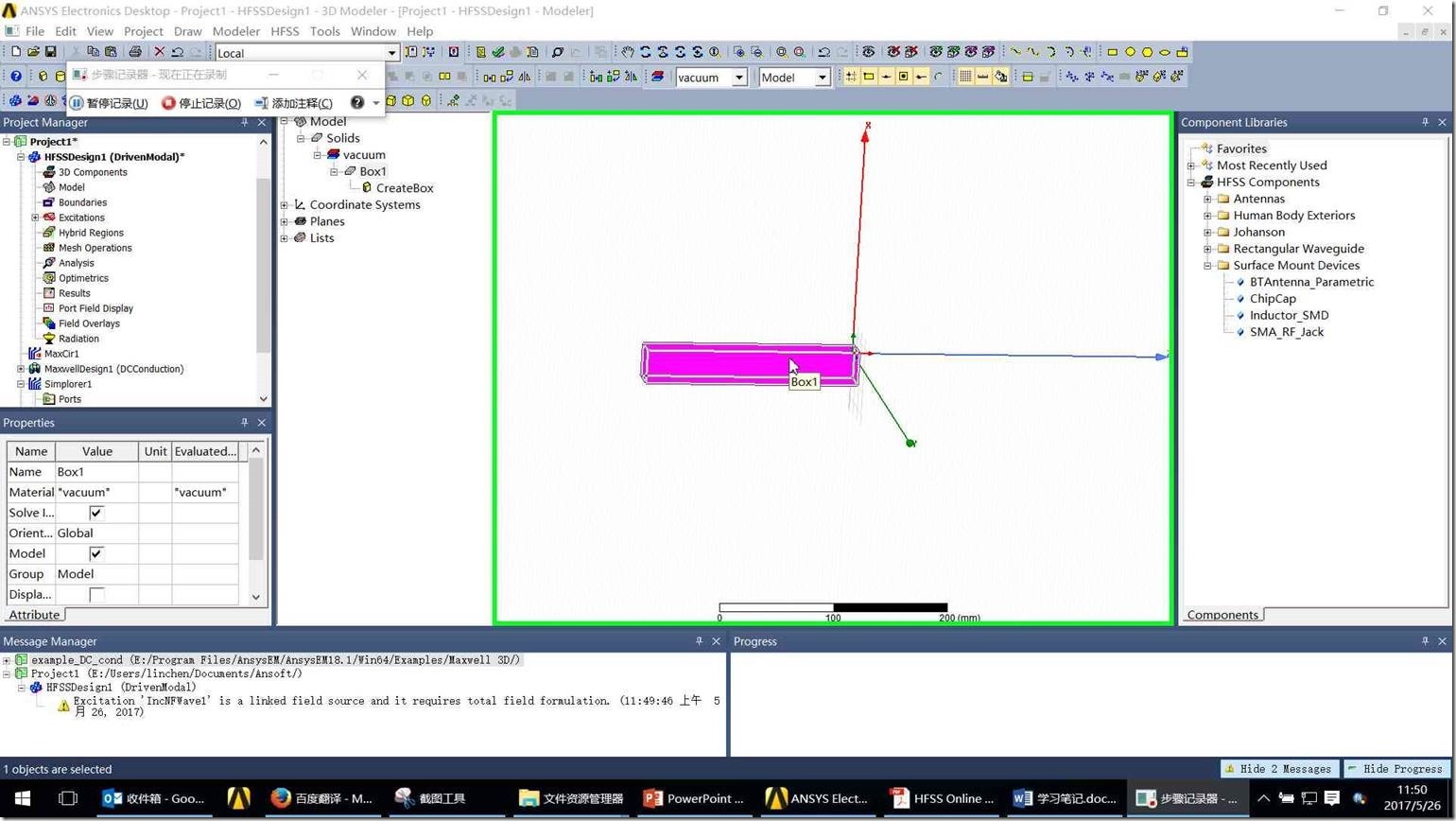Collapse the Surface Mount Devices folder
The height and width of the screenshot is (821, 1456).
[1207, 266]
